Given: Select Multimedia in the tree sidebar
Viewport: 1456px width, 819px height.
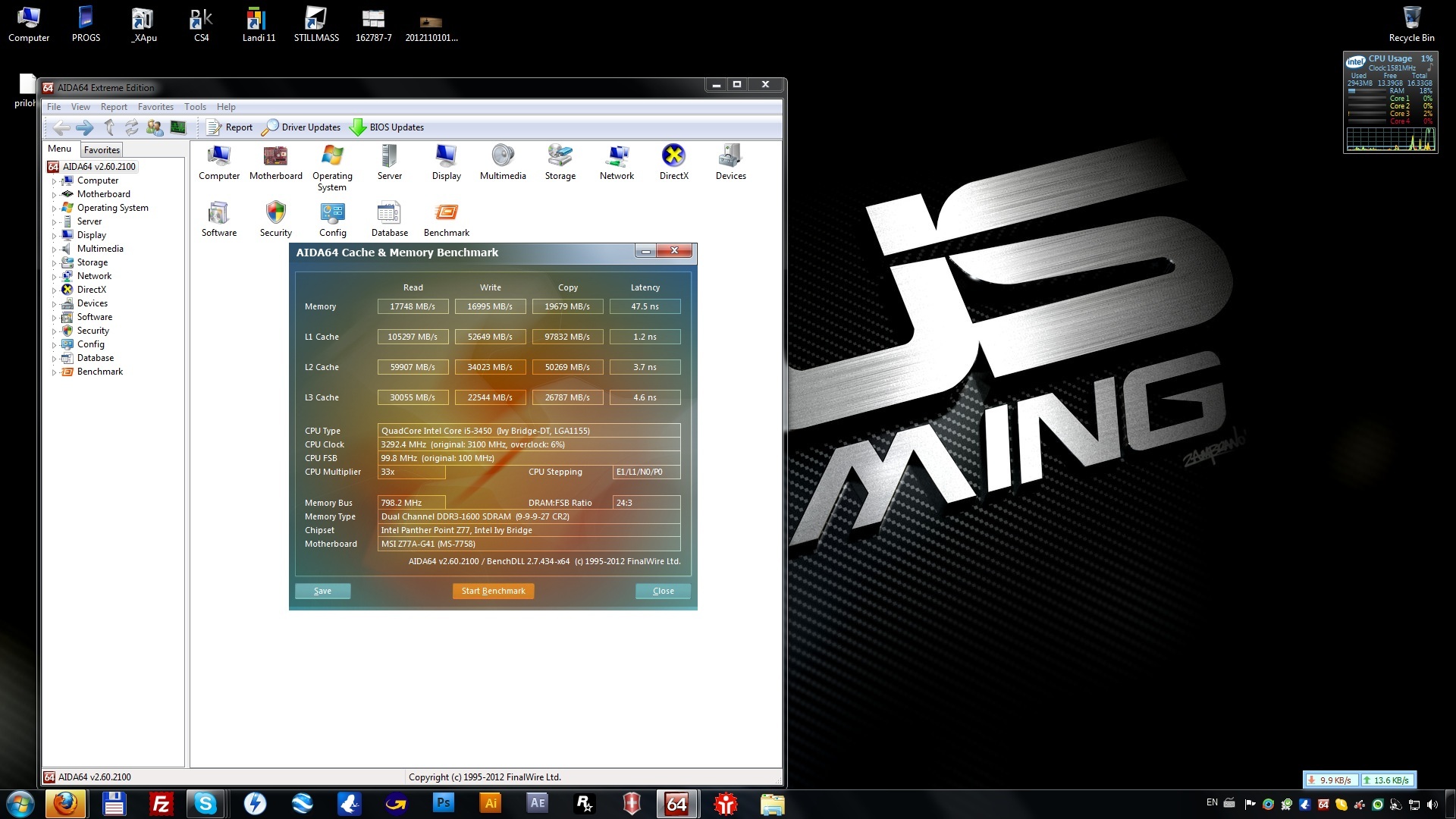Looking at the screenshot, I should coord(100,249).
